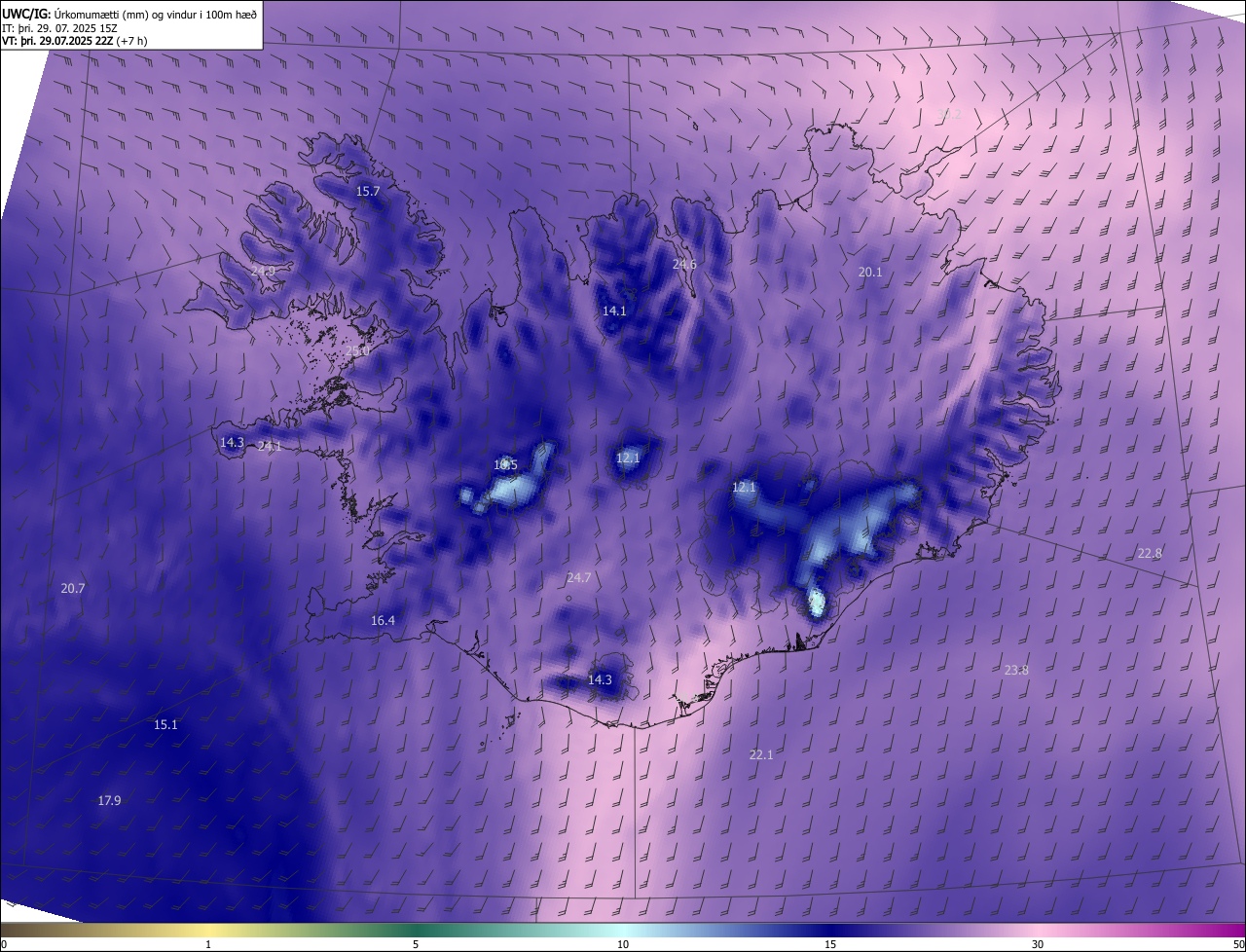Click the 15 tick on the colour scale
Image resolution: width=1246 pixels, height=952 pixels.
[x=830, y=945]
